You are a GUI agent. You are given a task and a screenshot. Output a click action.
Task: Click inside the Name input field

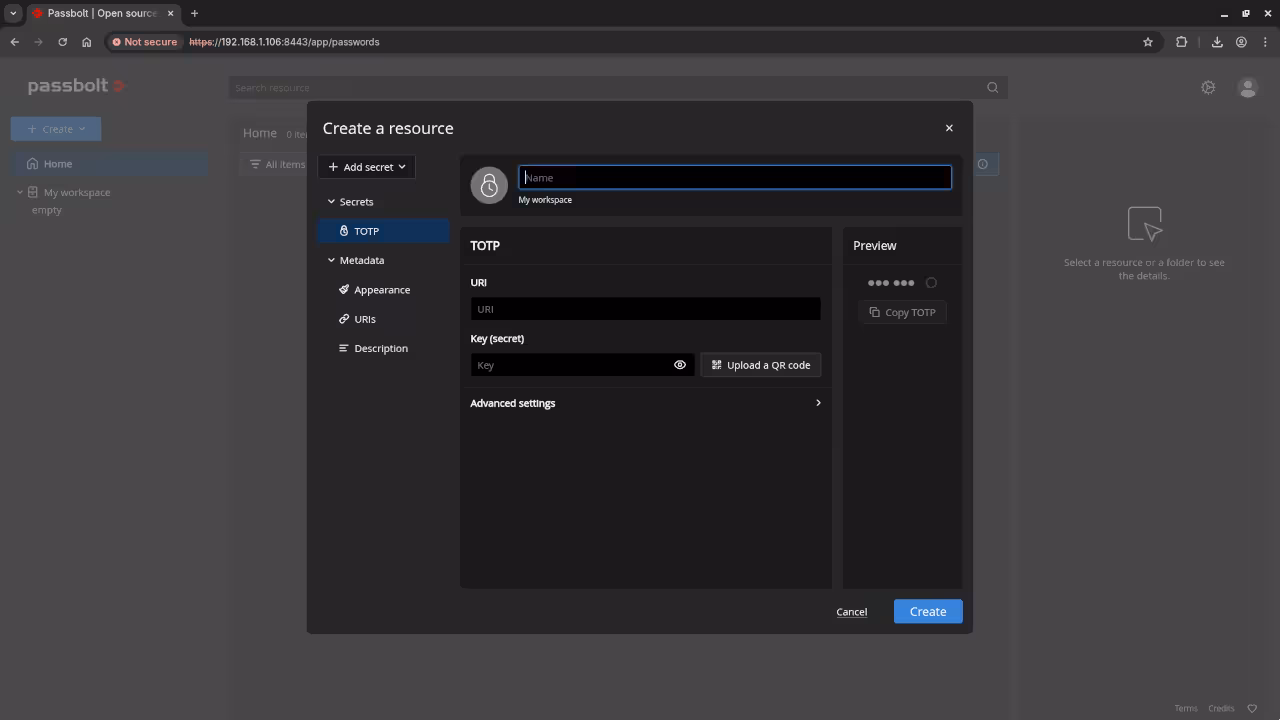tap(735, 177)
